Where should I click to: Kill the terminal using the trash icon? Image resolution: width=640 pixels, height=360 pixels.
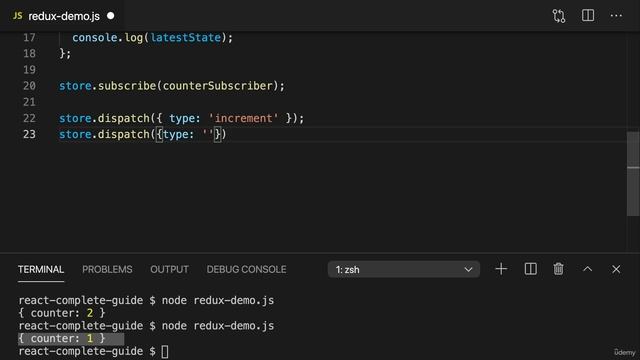[x=558, y=269]
